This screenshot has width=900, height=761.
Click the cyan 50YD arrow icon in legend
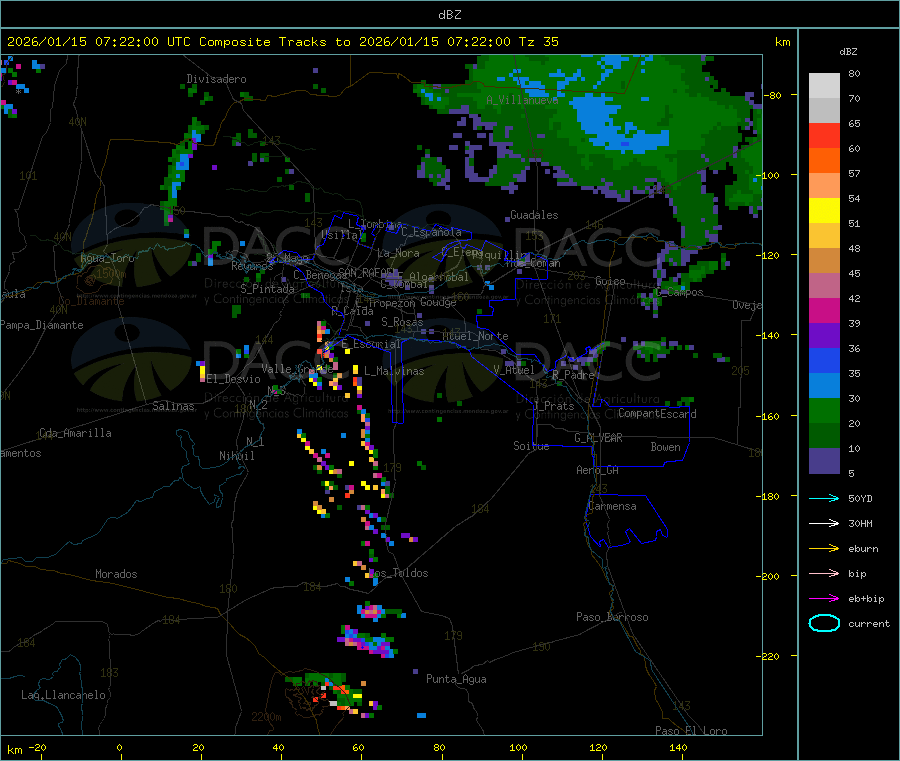pos(824,498)
